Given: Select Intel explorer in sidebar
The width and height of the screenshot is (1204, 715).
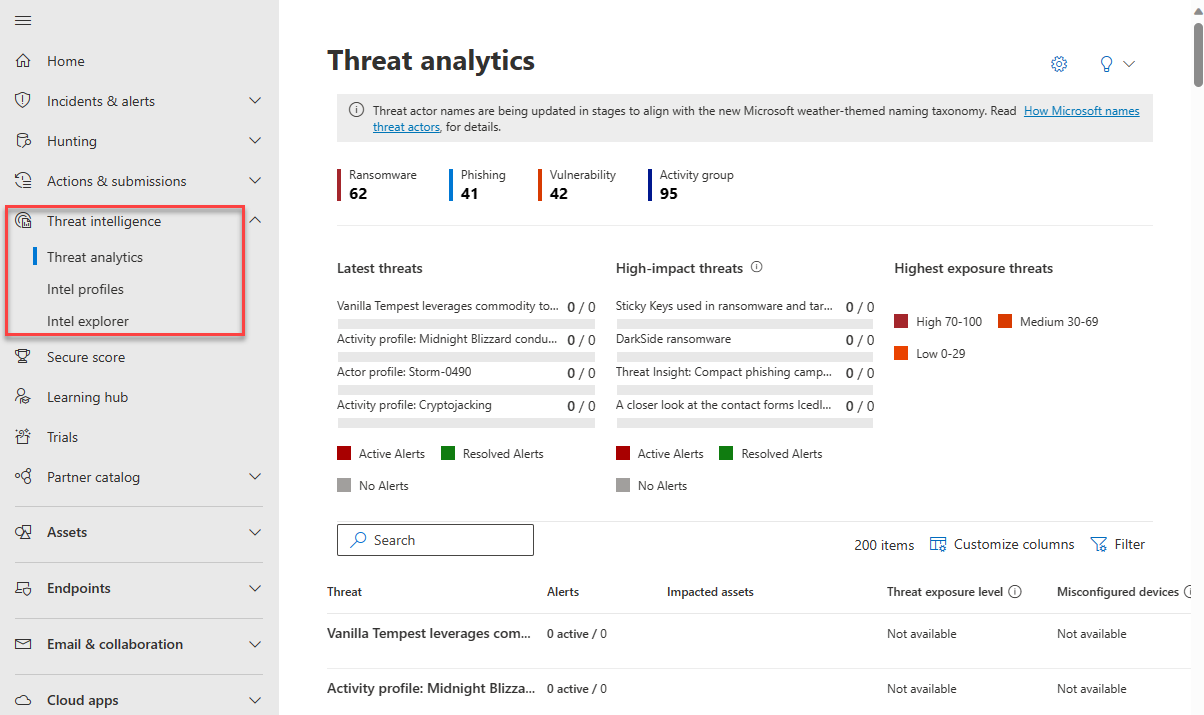Looking at the screenshot, I should pyautogui.click(x=87, y=321).
